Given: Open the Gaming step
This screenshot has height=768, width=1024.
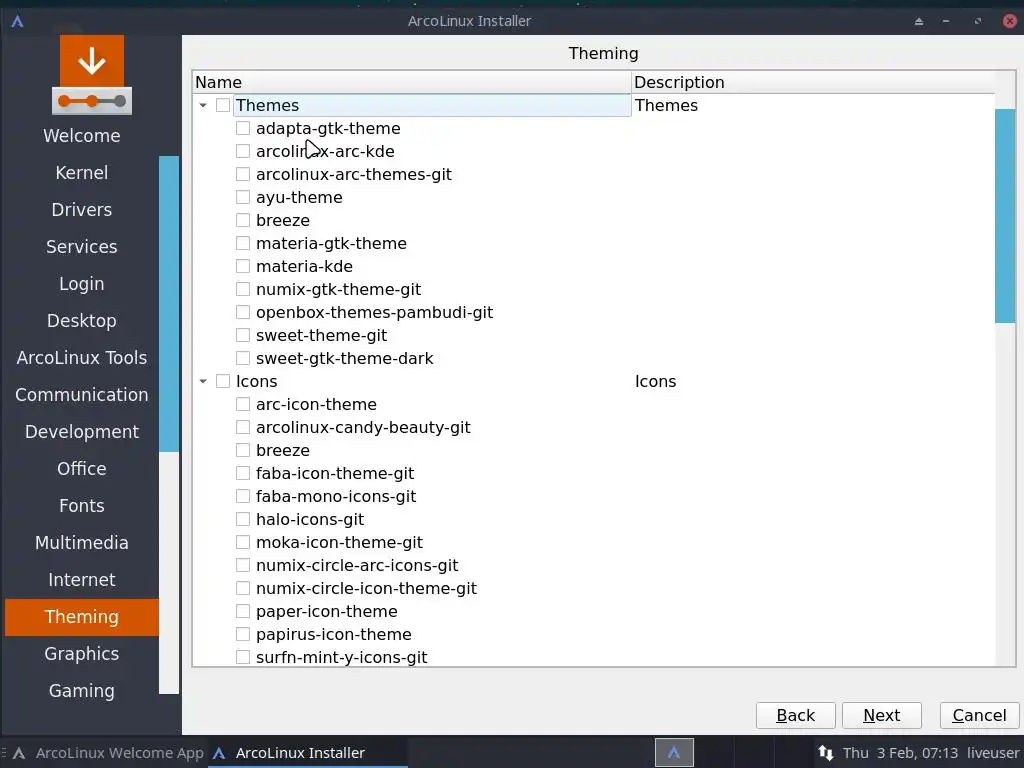Looking at the screenshot, I should pos(82,691).
